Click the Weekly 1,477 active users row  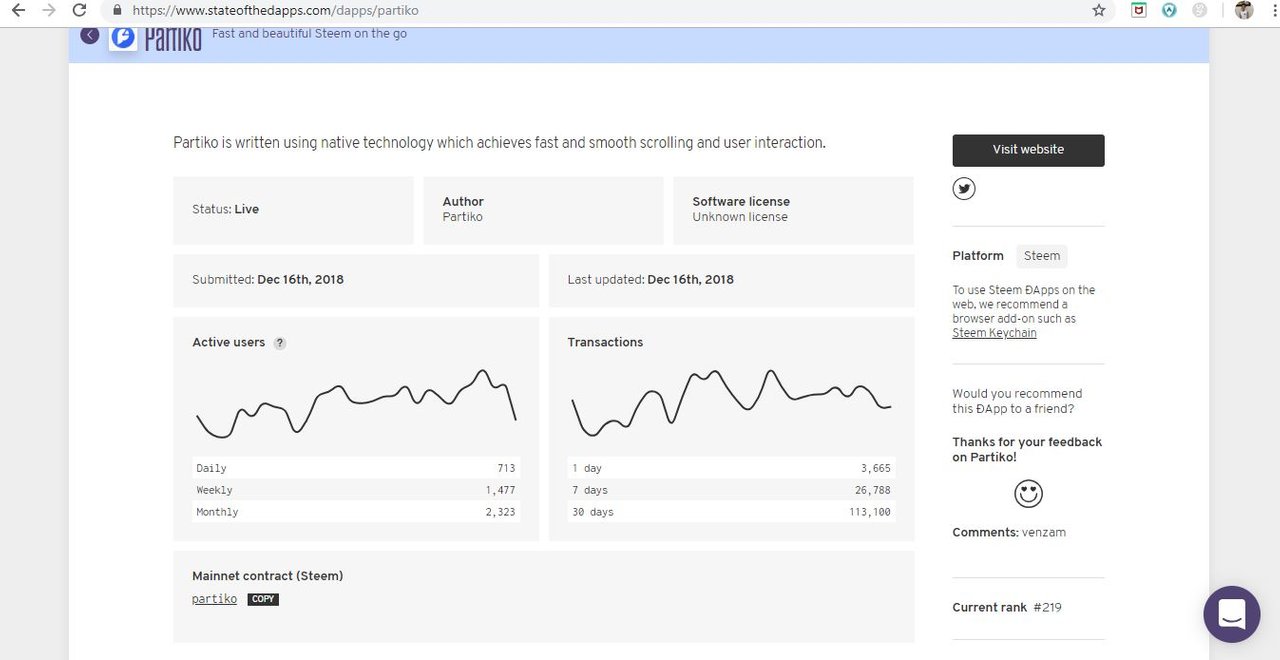(x=356, y=490)
